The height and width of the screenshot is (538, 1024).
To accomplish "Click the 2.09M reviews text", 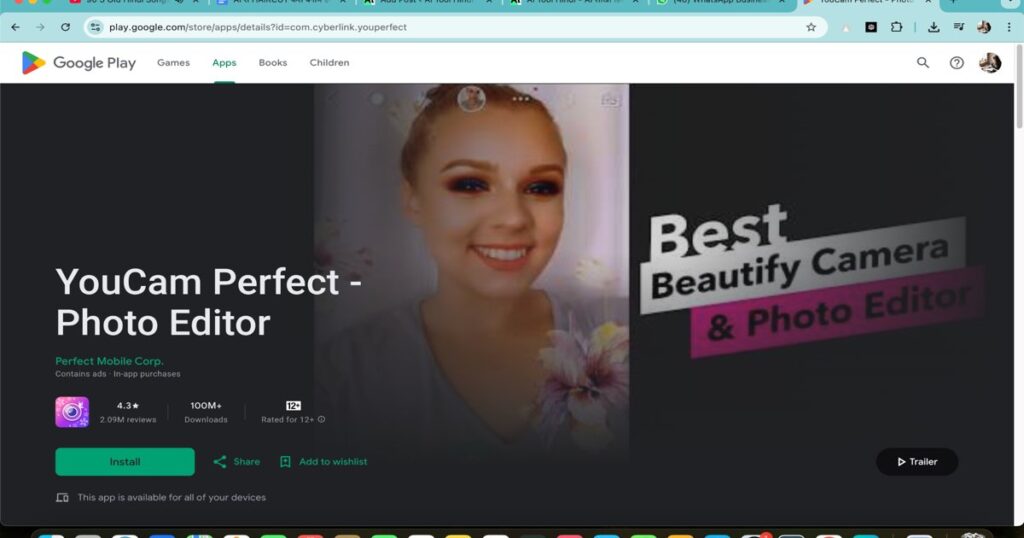I will [x=128, y=420].
